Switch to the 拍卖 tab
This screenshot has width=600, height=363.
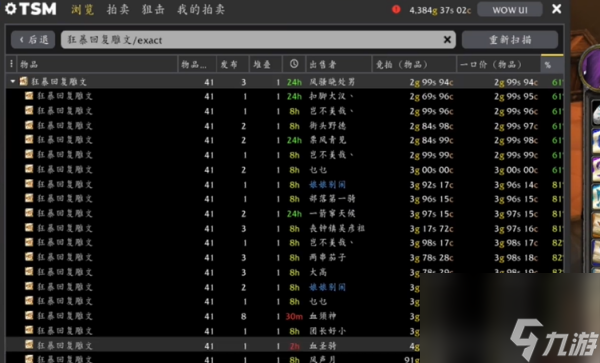[x=117, y=10]
